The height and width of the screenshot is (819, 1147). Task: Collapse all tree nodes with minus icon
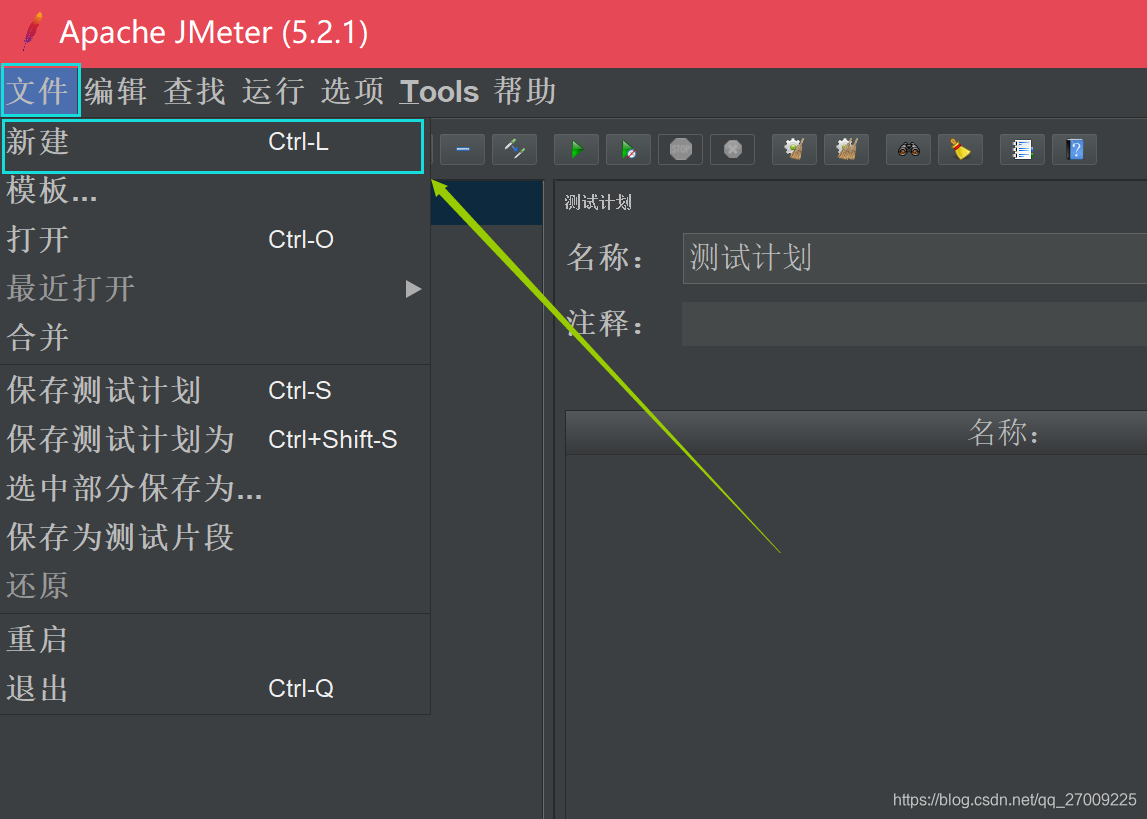coord(462,149)
